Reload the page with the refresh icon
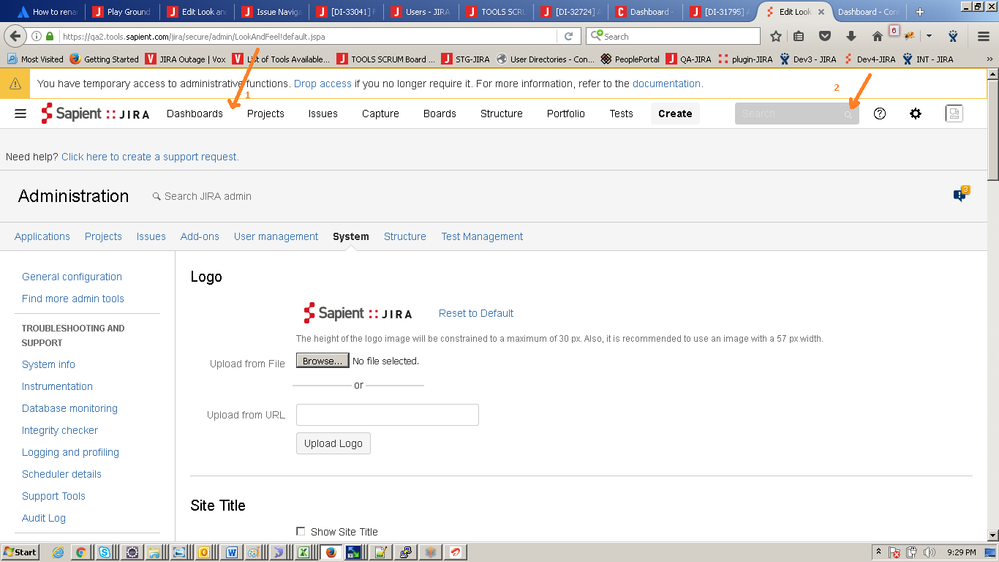 (x=569, y=36)
